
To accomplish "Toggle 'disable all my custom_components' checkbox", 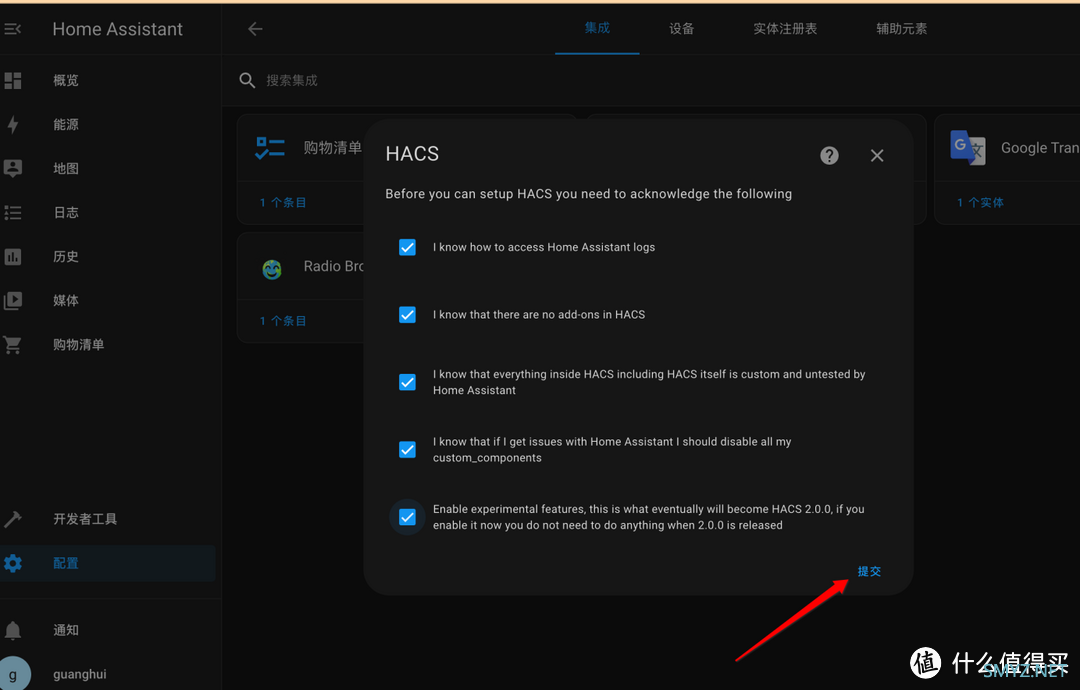I will [408, 450].
